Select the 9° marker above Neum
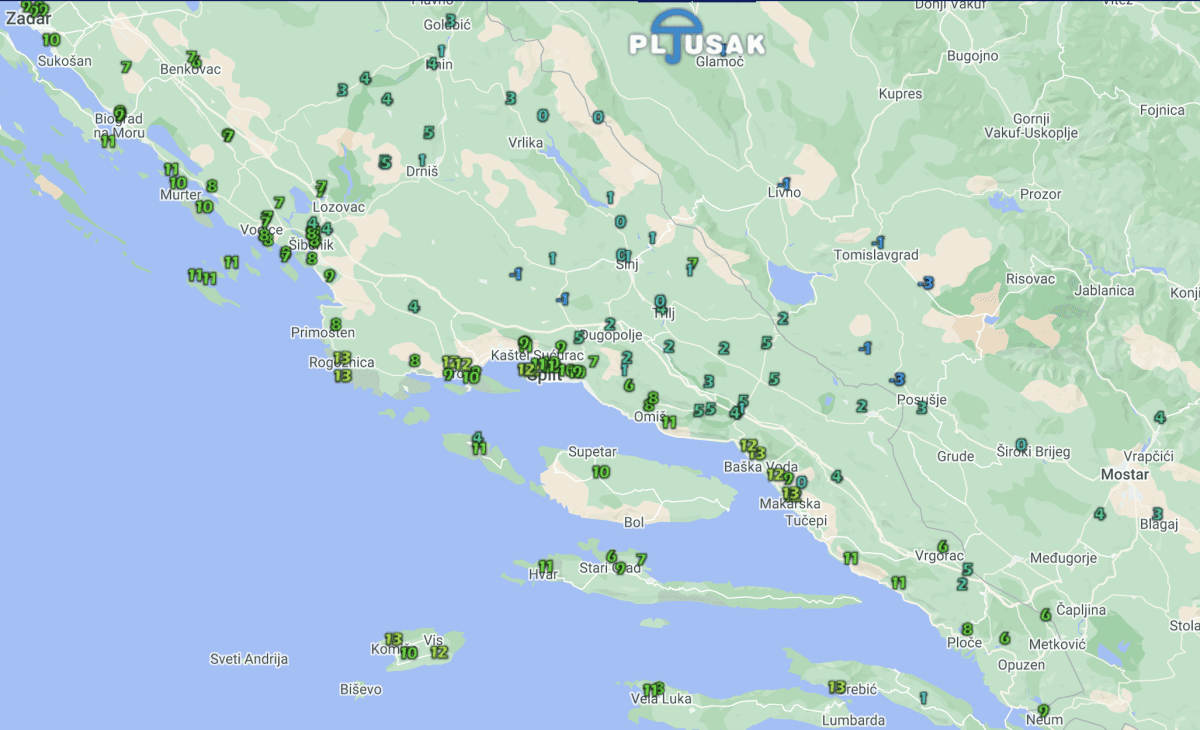Image resolution: width=1200 pixels, height=730 pixels. point(1044,710)
